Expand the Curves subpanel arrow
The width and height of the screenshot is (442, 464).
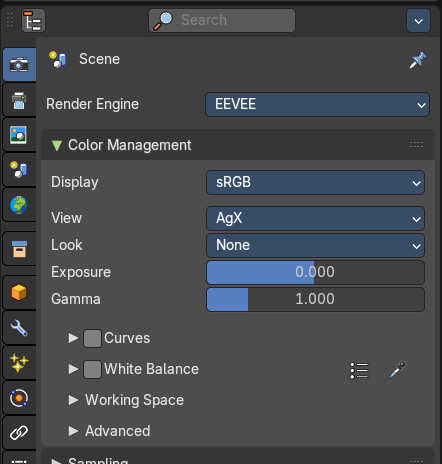click(x=73, y=338)
